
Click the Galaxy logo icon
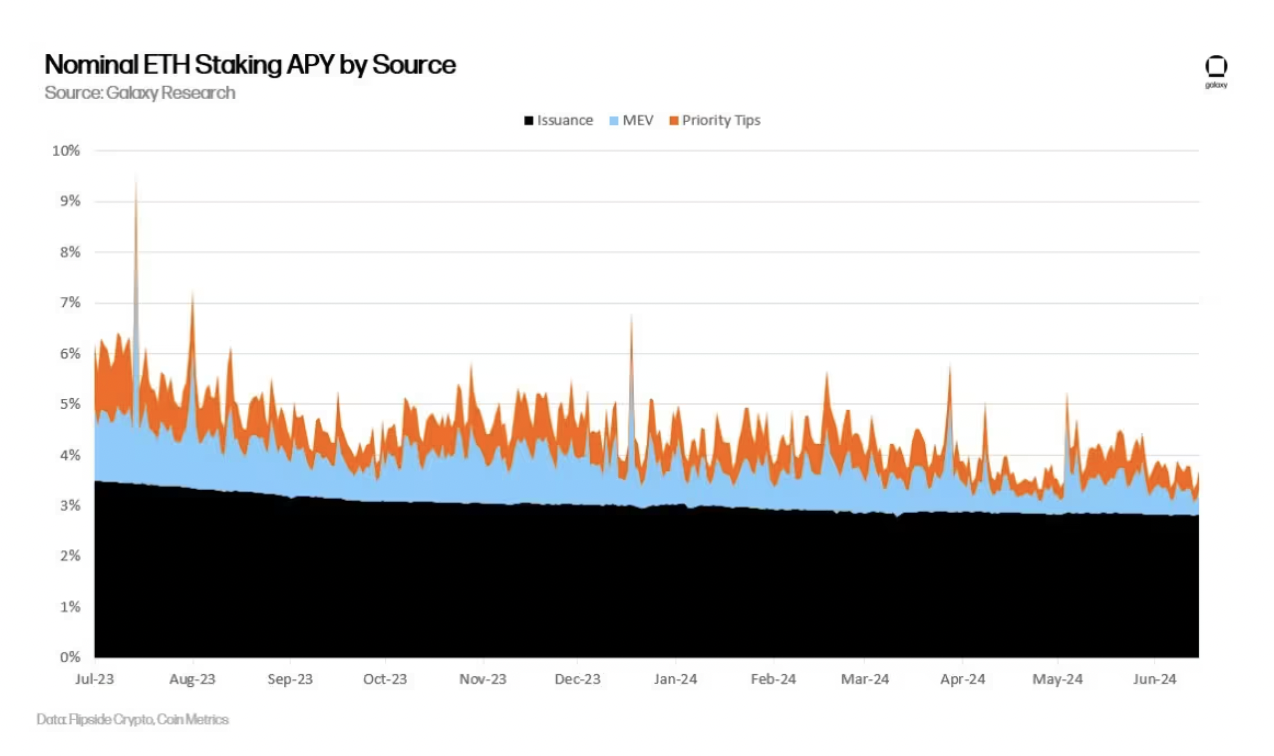(x=1216, y=67)
